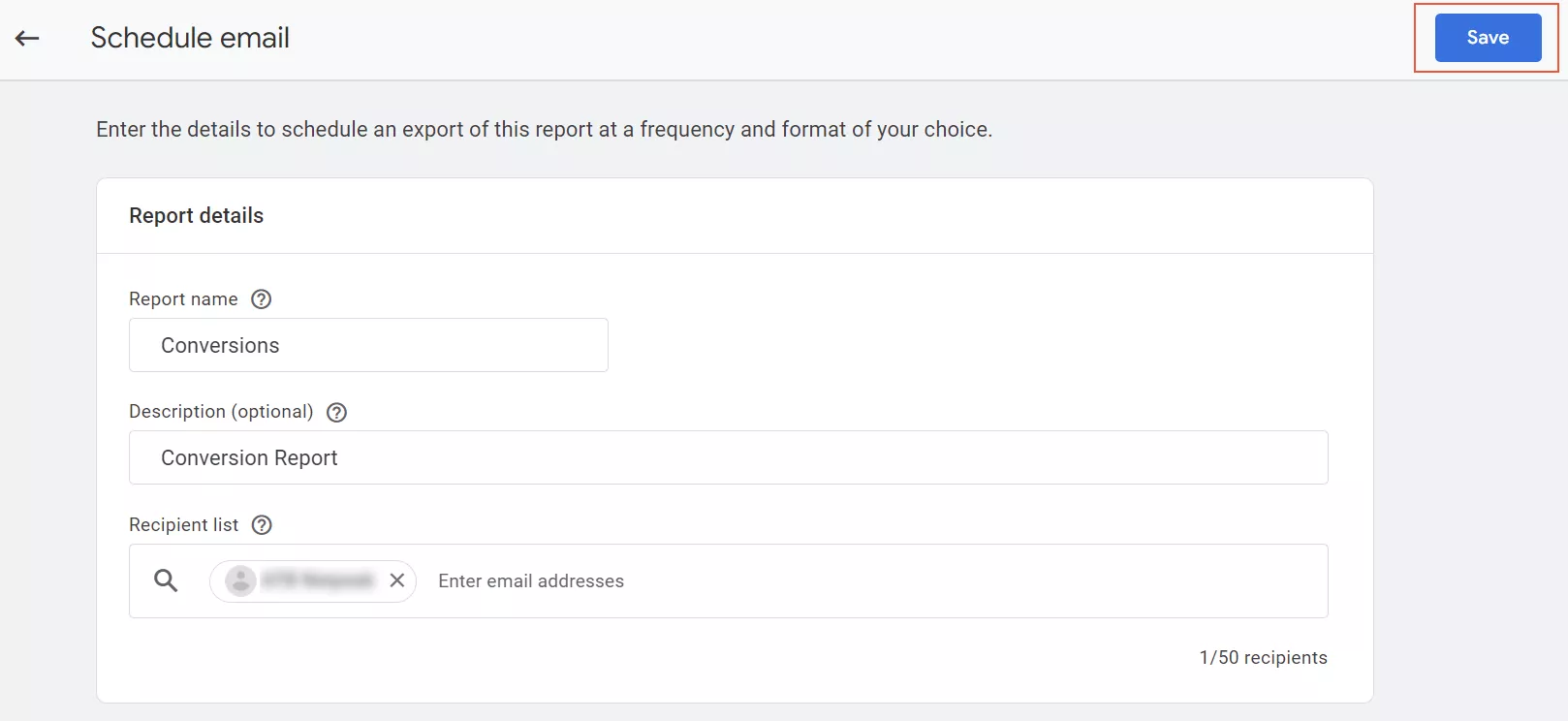Open help for Report name
The width and height of the screenshot is (1568, 721).
pyautogui.click(x=261, y=299)
